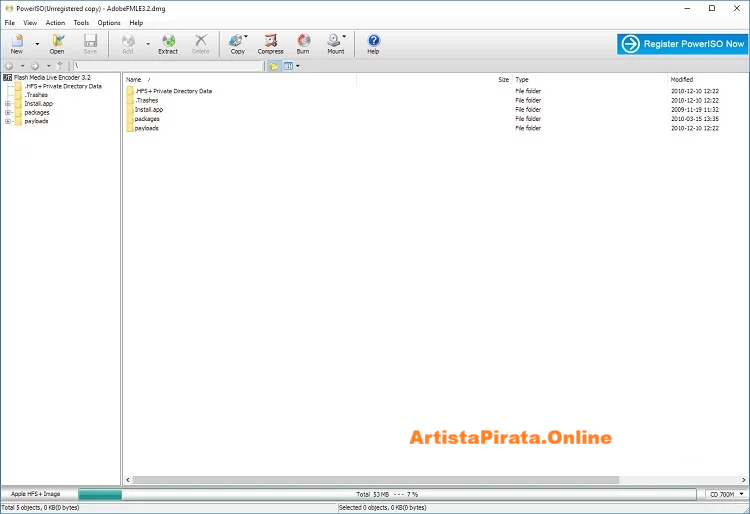Click the Save toolbar icon
This screenshot has width=750, height=514.
tap(90, 44)
